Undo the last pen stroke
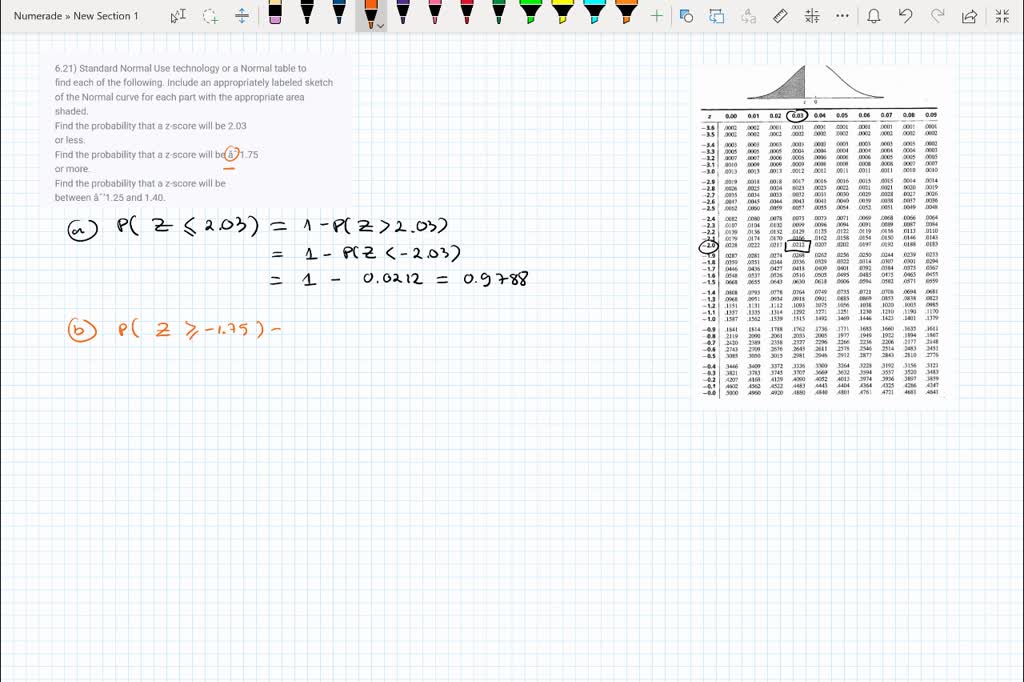The width and height of the screenshot is (1024, 682). pos(907,16)
